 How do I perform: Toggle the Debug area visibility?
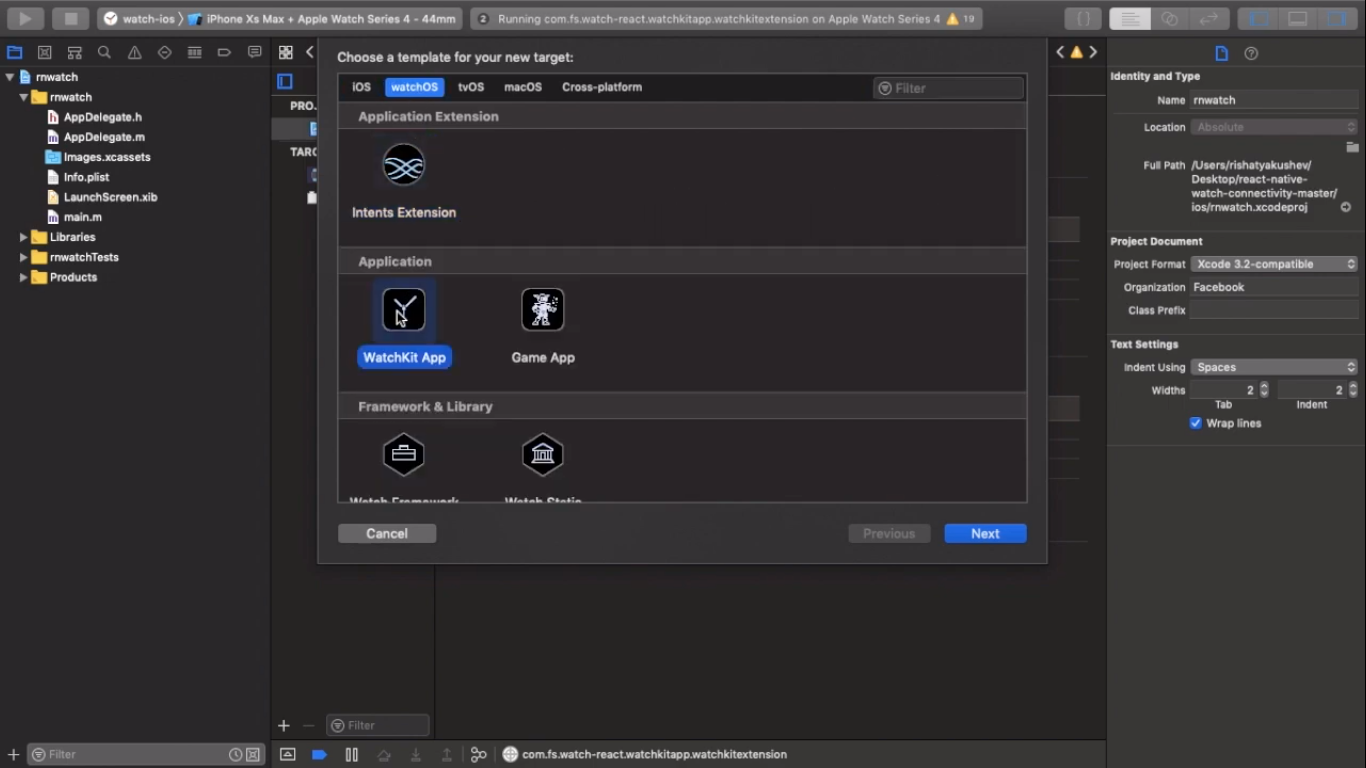1297,18
